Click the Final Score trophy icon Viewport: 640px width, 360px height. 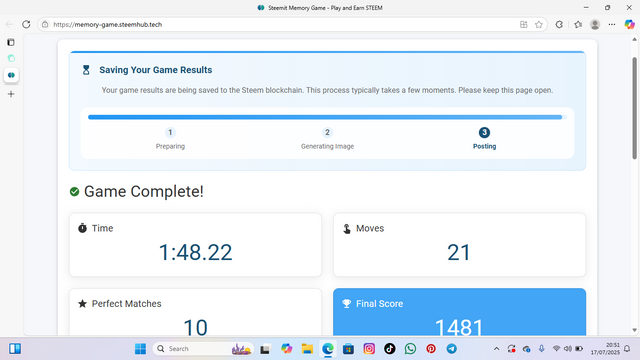coord(347,303)
